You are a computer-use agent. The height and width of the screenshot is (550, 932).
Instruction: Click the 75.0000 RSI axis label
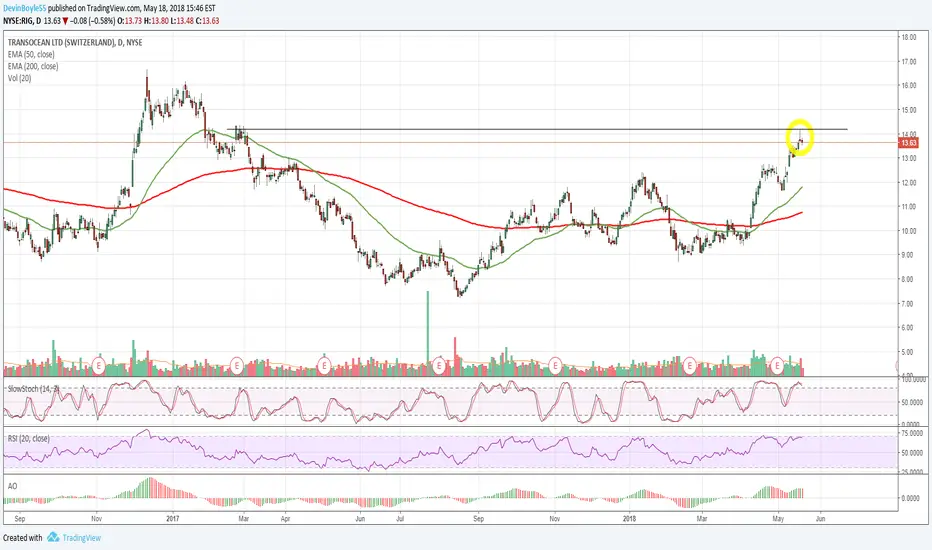pyautogui.click(x=911, y=433)
